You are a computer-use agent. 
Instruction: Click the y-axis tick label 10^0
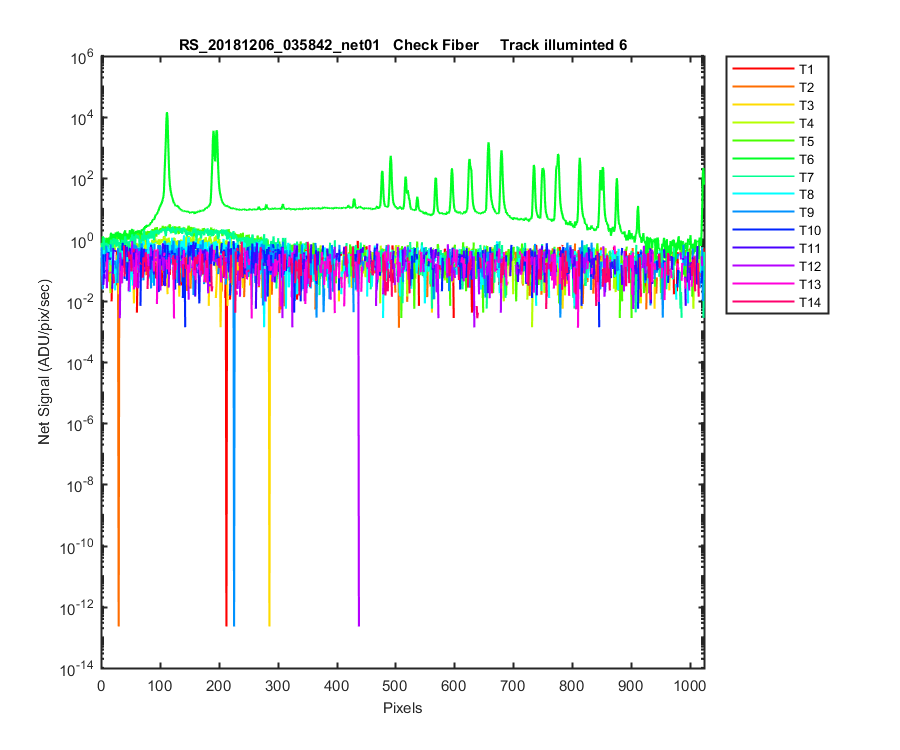(x=82, y=241)
